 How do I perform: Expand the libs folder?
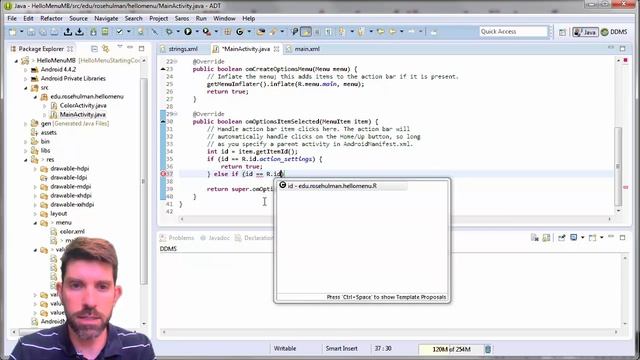click(x=26, y=151)
